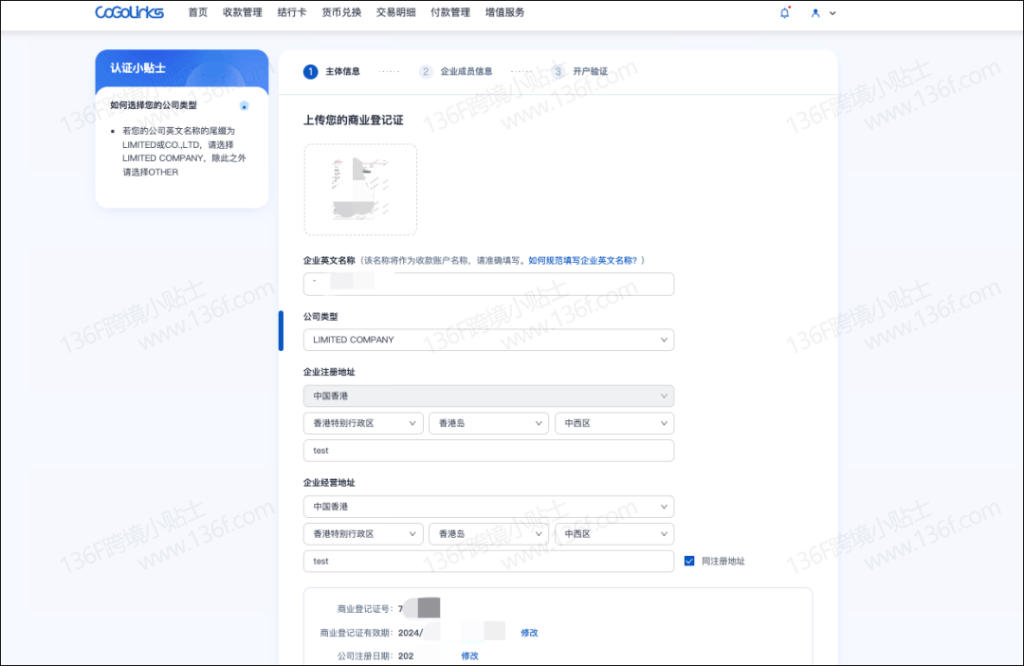Open 企业经营地址 香港岛 dropdown

coord(488,534)
